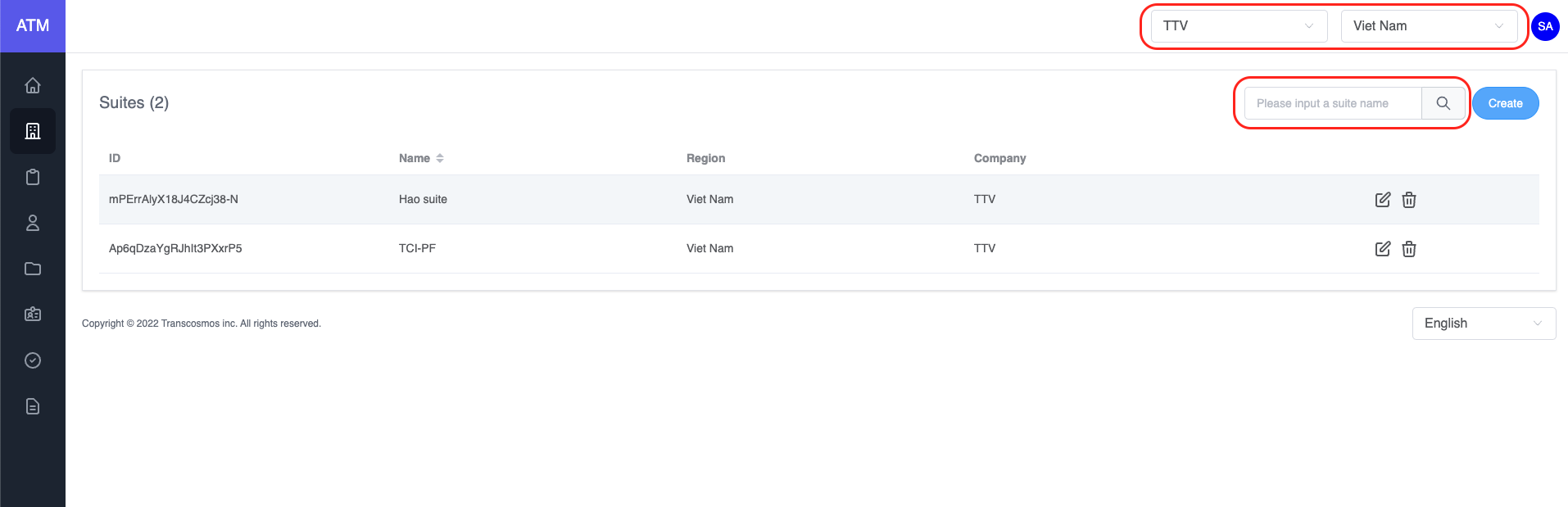Delete the Hao suite row

tap(1409, 200)
